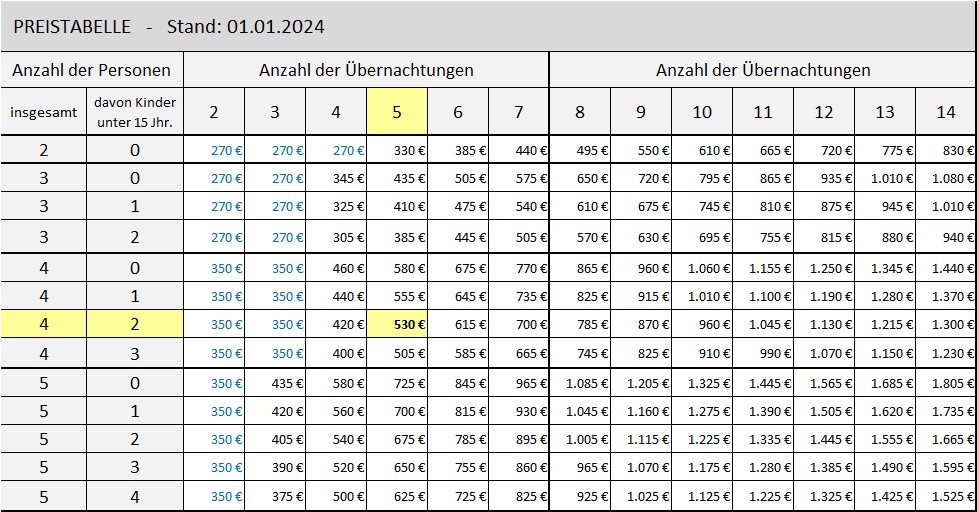Click the PREISTABELLE title with date 01.01.2024

[x=169, y=27]
